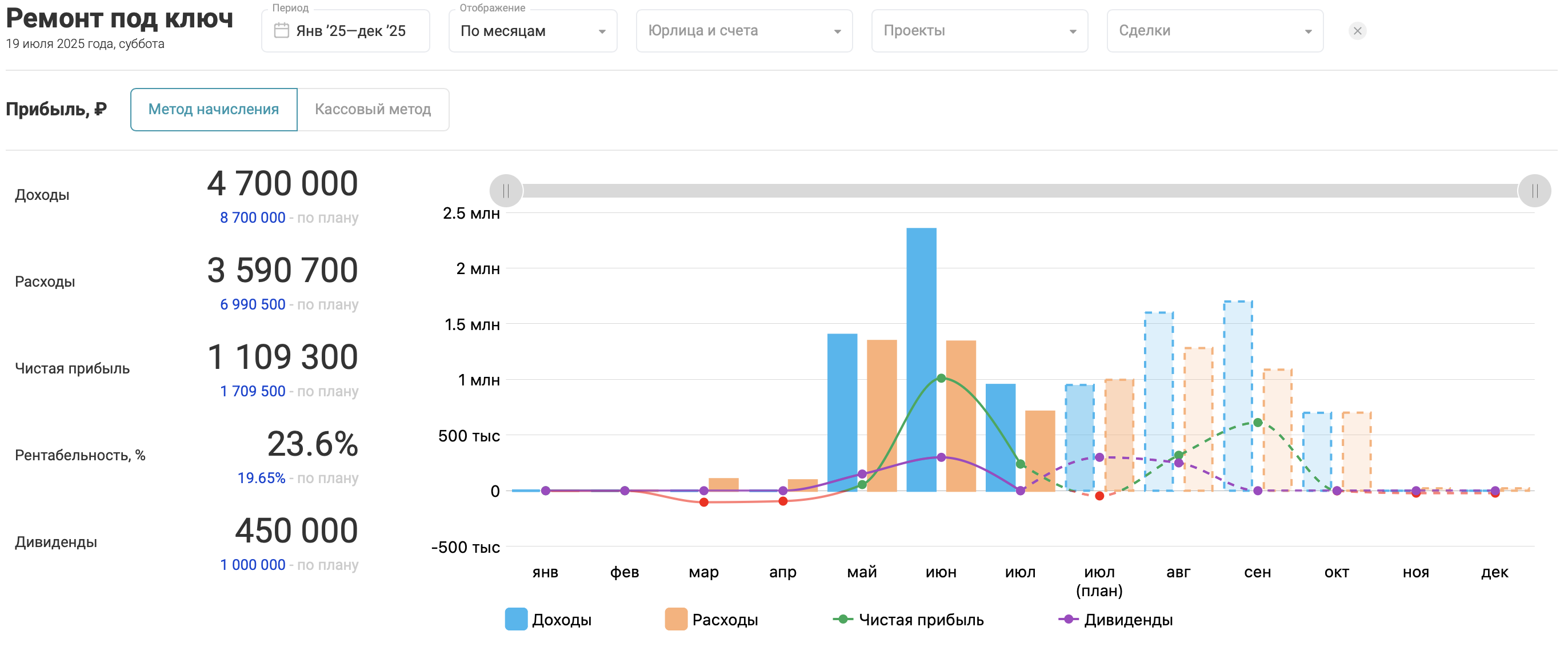Image resolution: width=1568 pixels, height=651 pixels.
Task: Toggle Доходы series via blue legend square
Action: pos(515,619)
